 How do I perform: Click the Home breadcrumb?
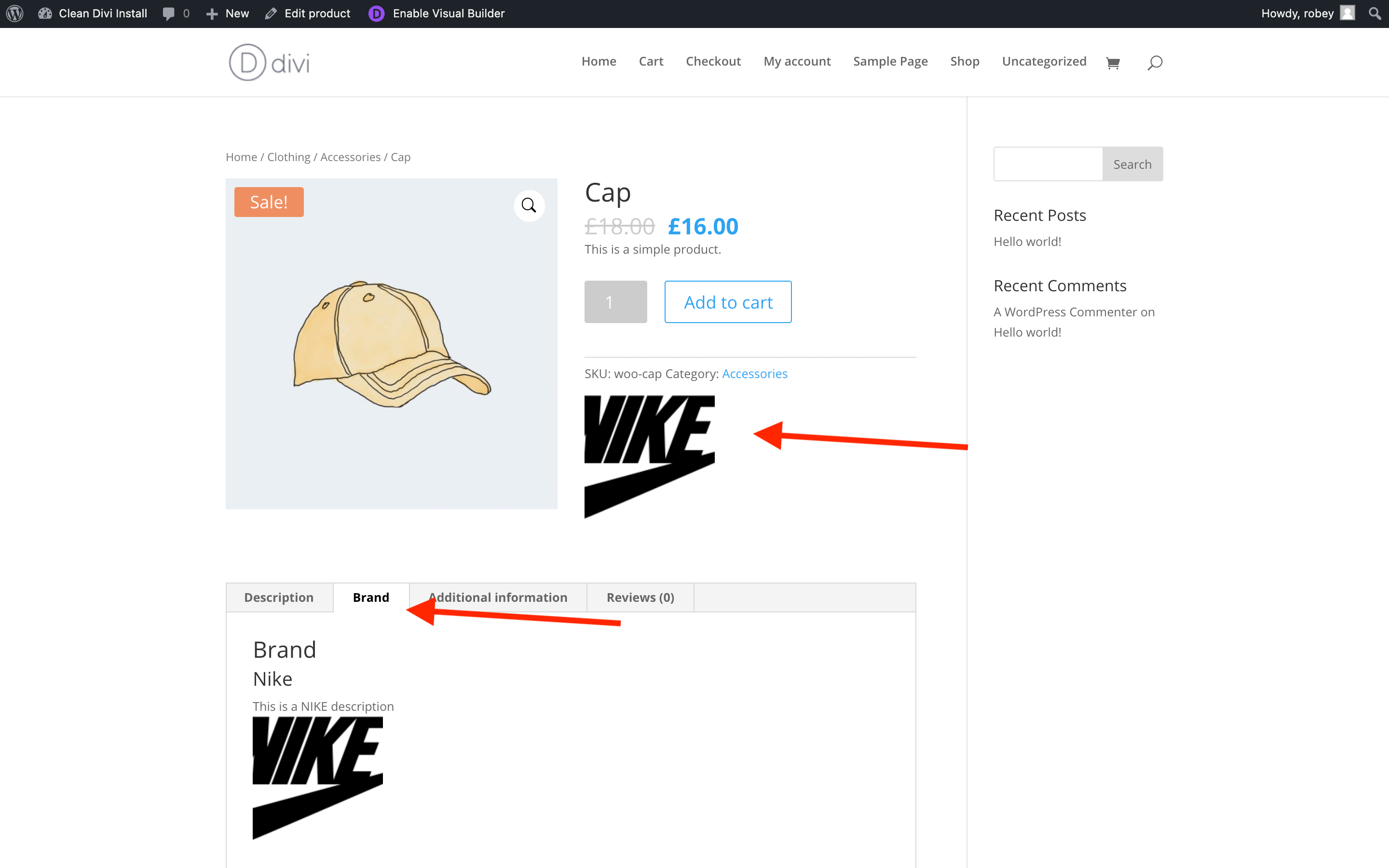click(x=241, y=157)
